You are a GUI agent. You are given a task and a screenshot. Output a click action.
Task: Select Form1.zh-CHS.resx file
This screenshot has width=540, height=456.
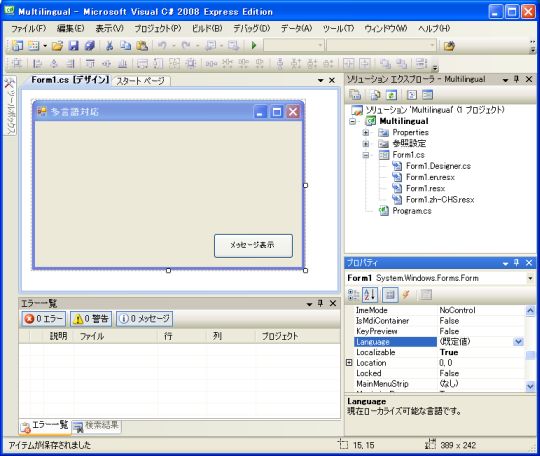point(440,199)
